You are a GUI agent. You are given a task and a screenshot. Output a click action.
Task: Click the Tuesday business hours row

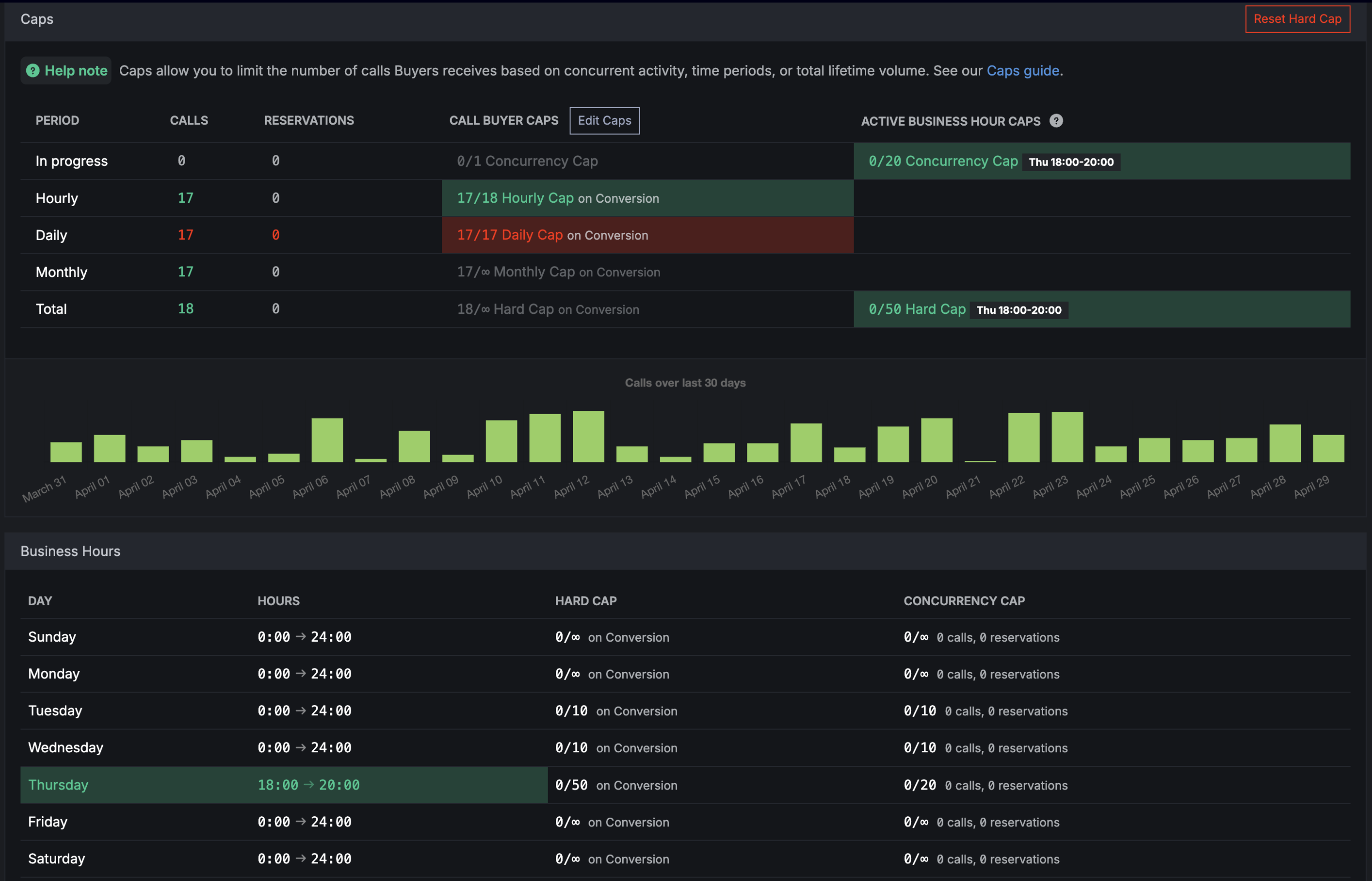(x=685, y=711)
